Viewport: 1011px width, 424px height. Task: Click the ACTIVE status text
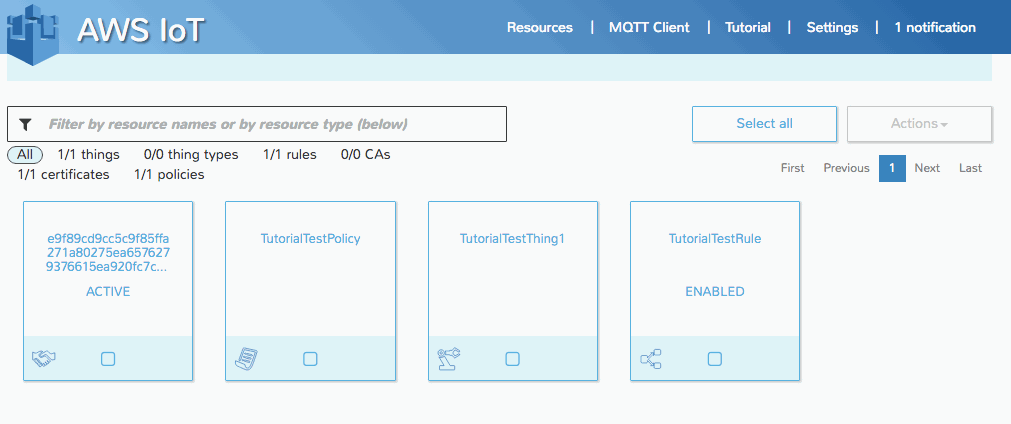point(108,291)
